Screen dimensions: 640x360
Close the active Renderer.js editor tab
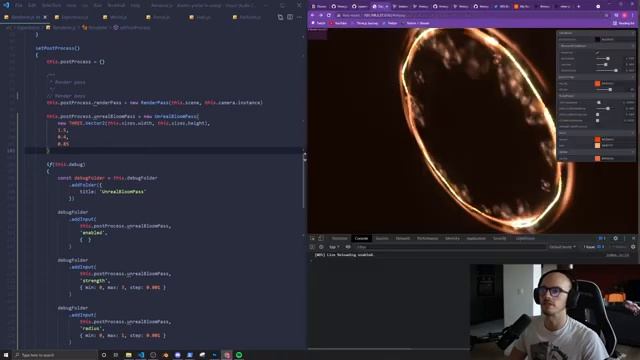[45, 17]
